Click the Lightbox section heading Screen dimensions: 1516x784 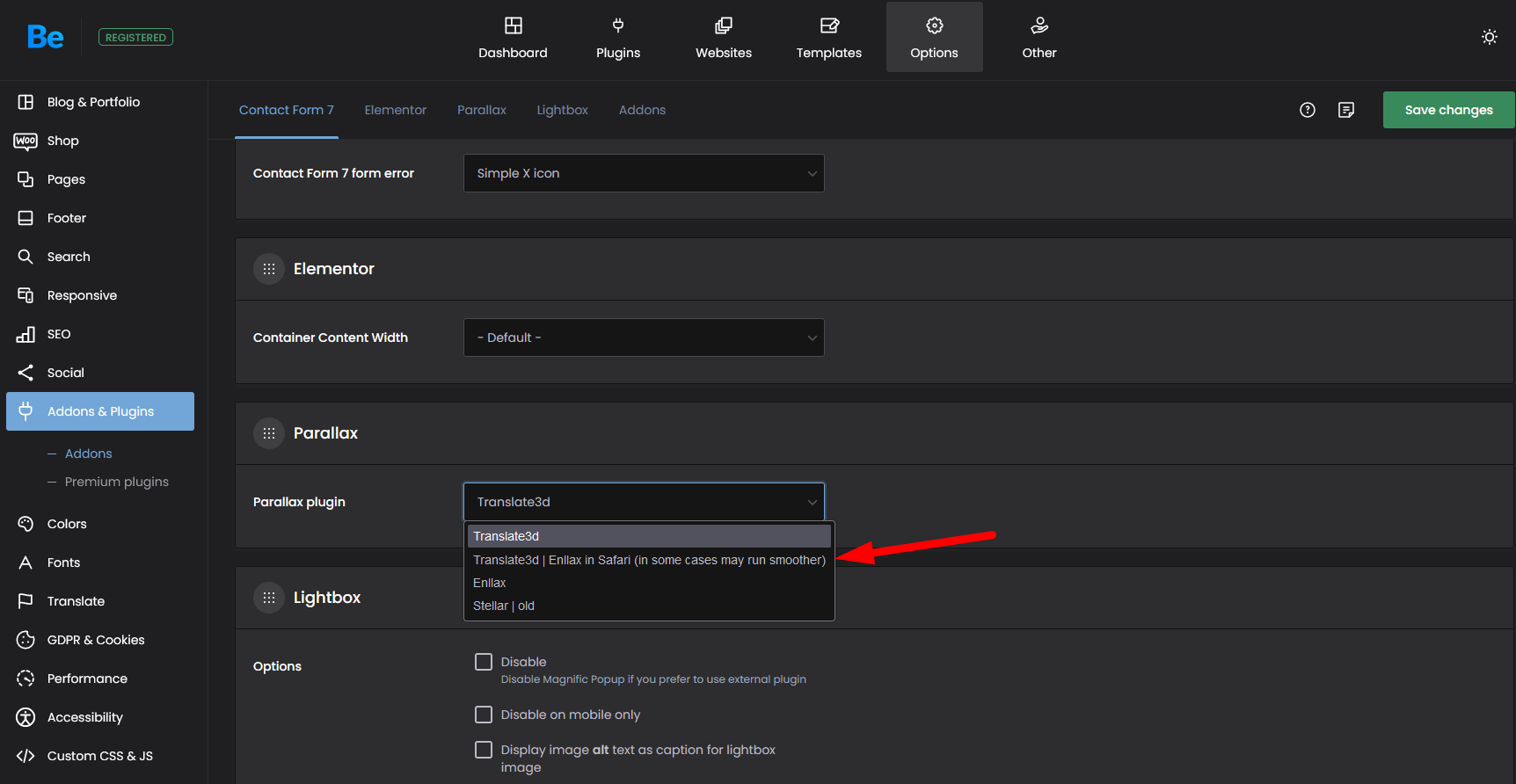(x=327, y=598)
